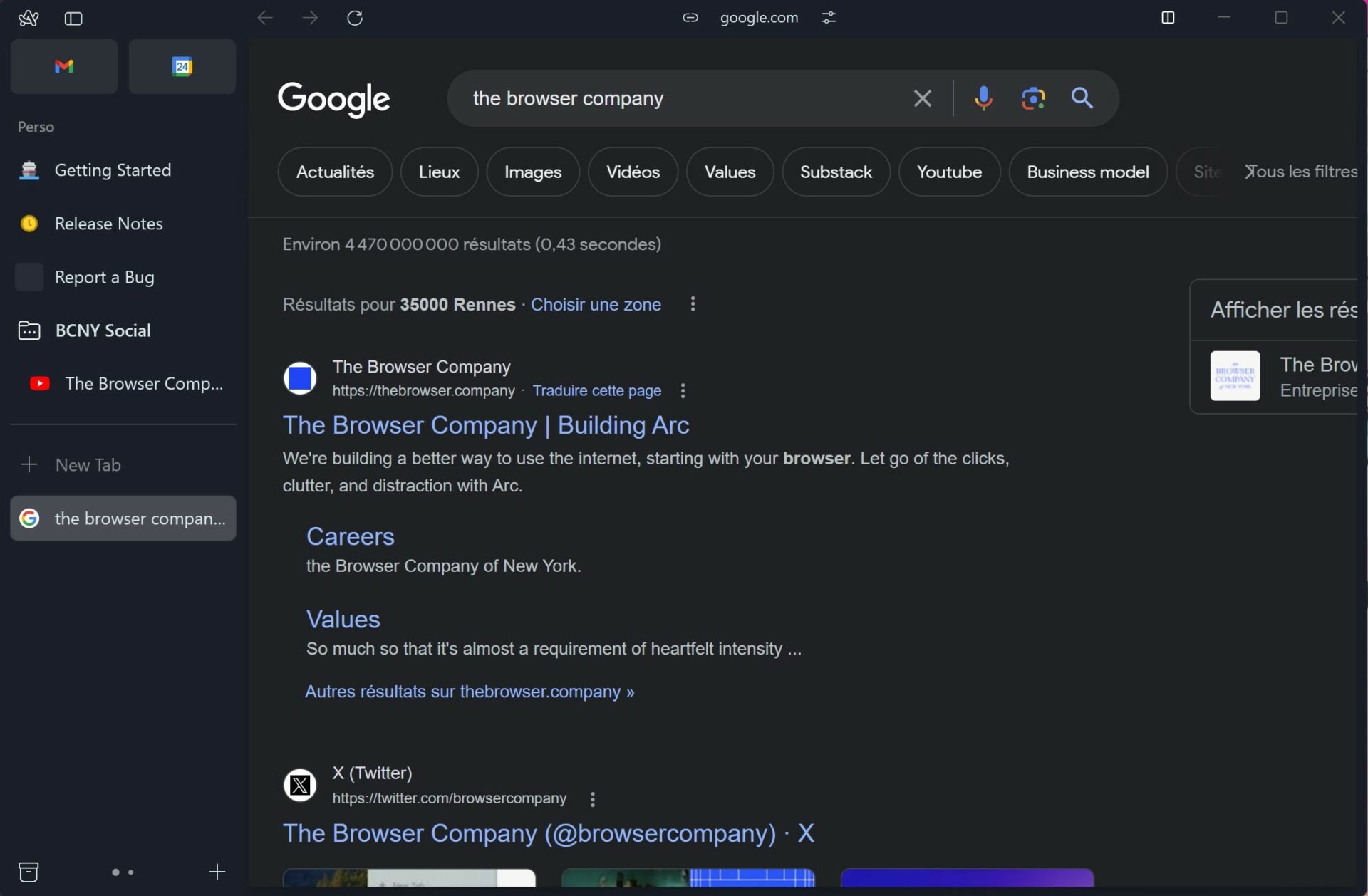The height and width of the screenshot is (896, 1368).
Task: Apply the Values filter chip
Action: [x=730, y=172]
